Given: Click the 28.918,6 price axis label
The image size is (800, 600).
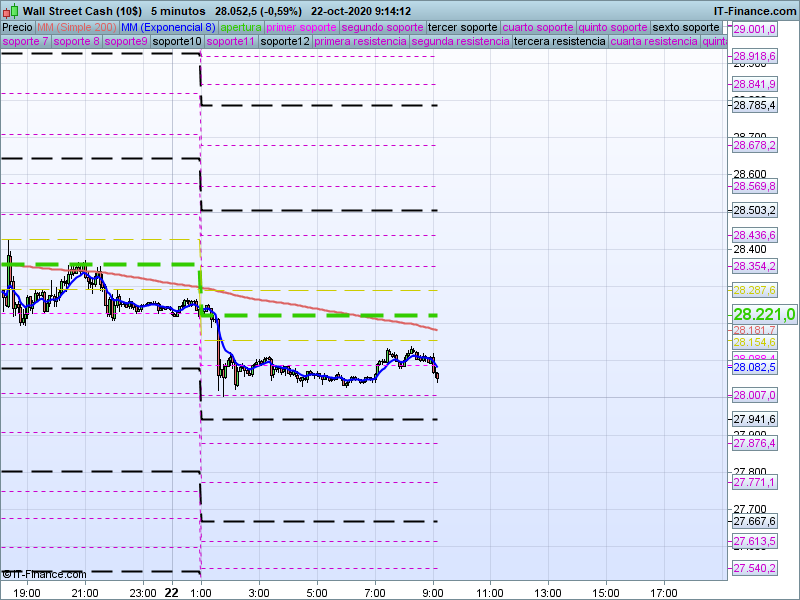Looking at the screenshot, I should point(755,56).
